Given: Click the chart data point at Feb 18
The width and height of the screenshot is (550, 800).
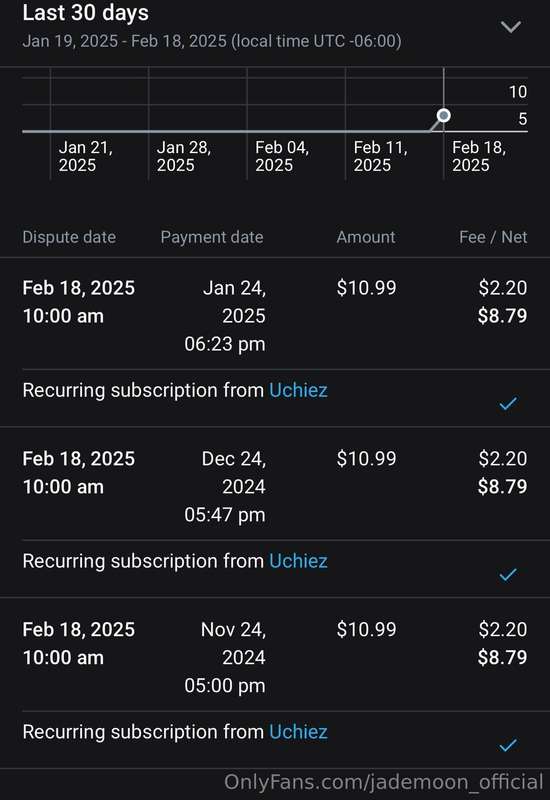Looking at the screenshot, I should (x=444, y=115).
